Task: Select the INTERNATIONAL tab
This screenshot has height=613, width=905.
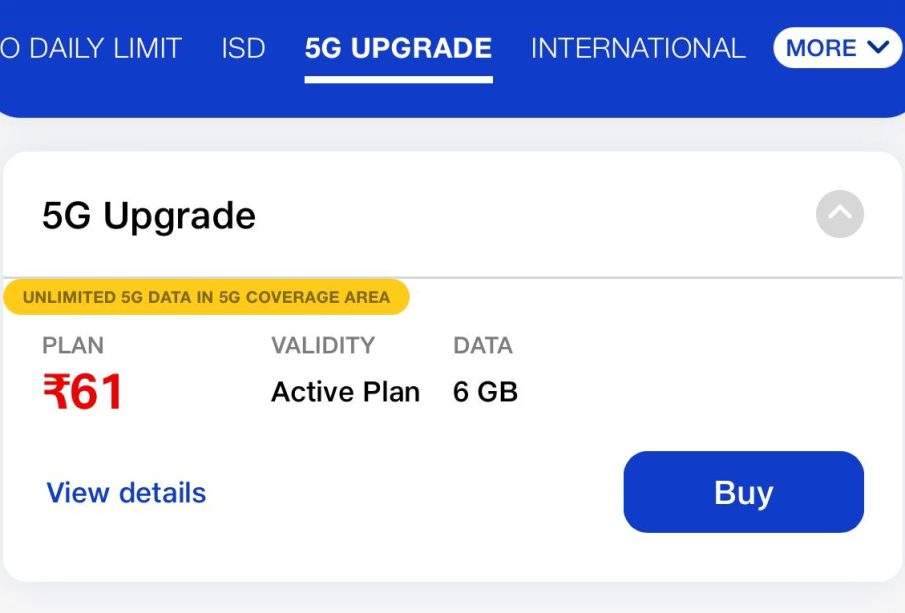Action: (638, 48)
